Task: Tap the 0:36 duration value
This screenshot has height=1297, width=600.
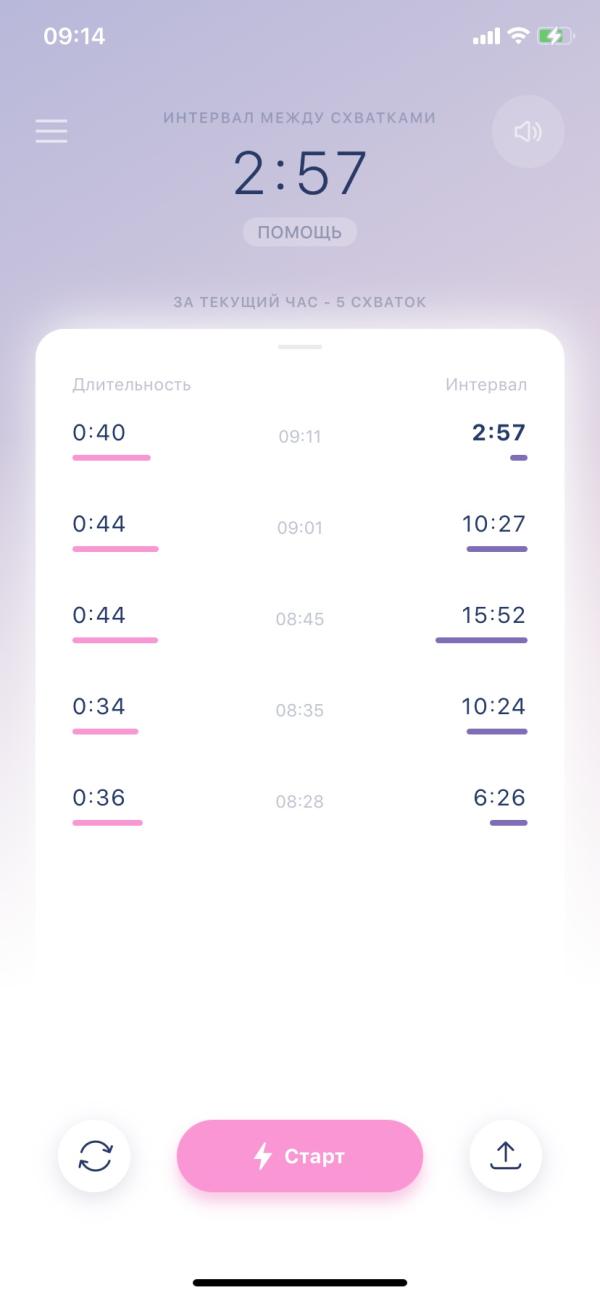Action: point(99,797)
